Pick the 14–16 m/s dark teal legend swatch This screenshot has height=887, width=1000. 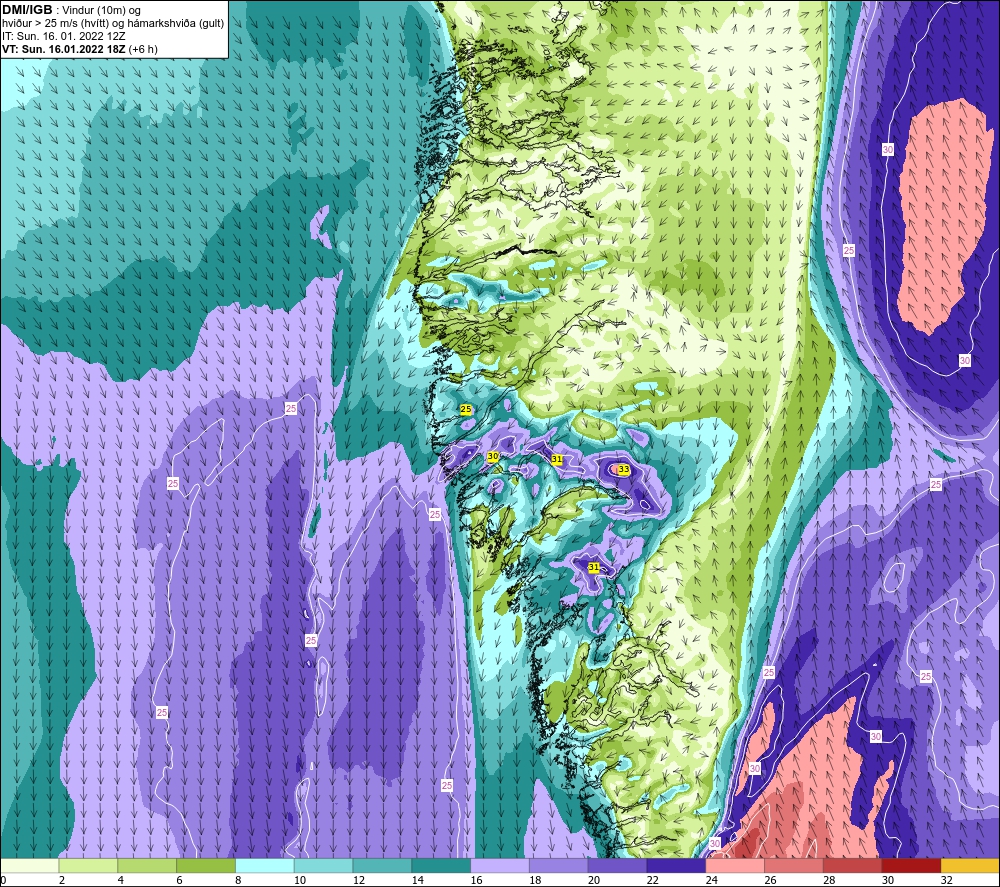tap(441, 865)
